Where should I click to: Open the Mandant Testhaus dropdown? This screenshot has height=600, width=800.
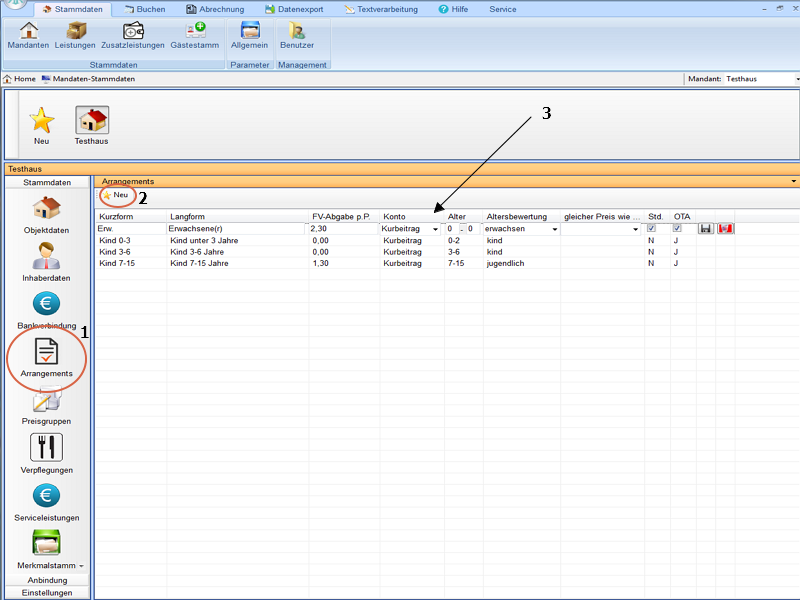pyautogui.click(x=796, y=78)
